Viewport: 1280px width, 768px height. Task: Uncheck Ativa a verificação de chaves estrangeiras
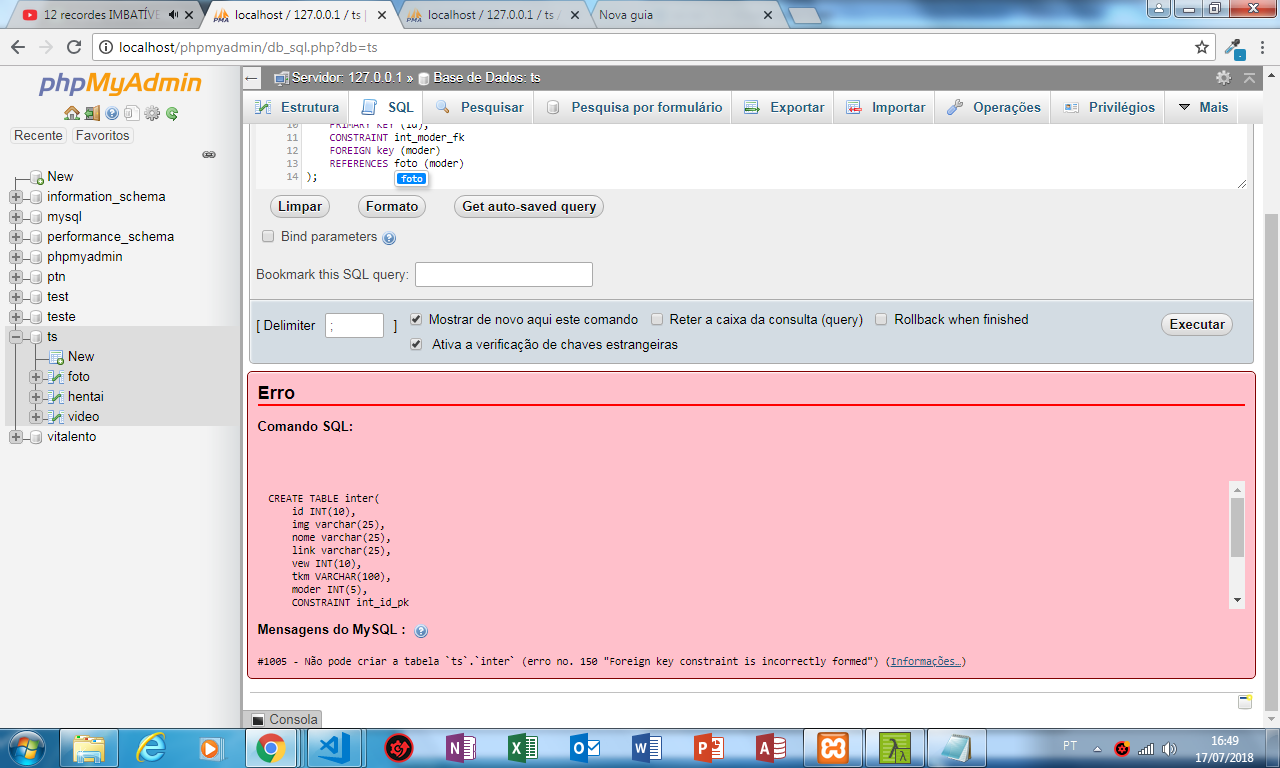(x=416, y=344)
